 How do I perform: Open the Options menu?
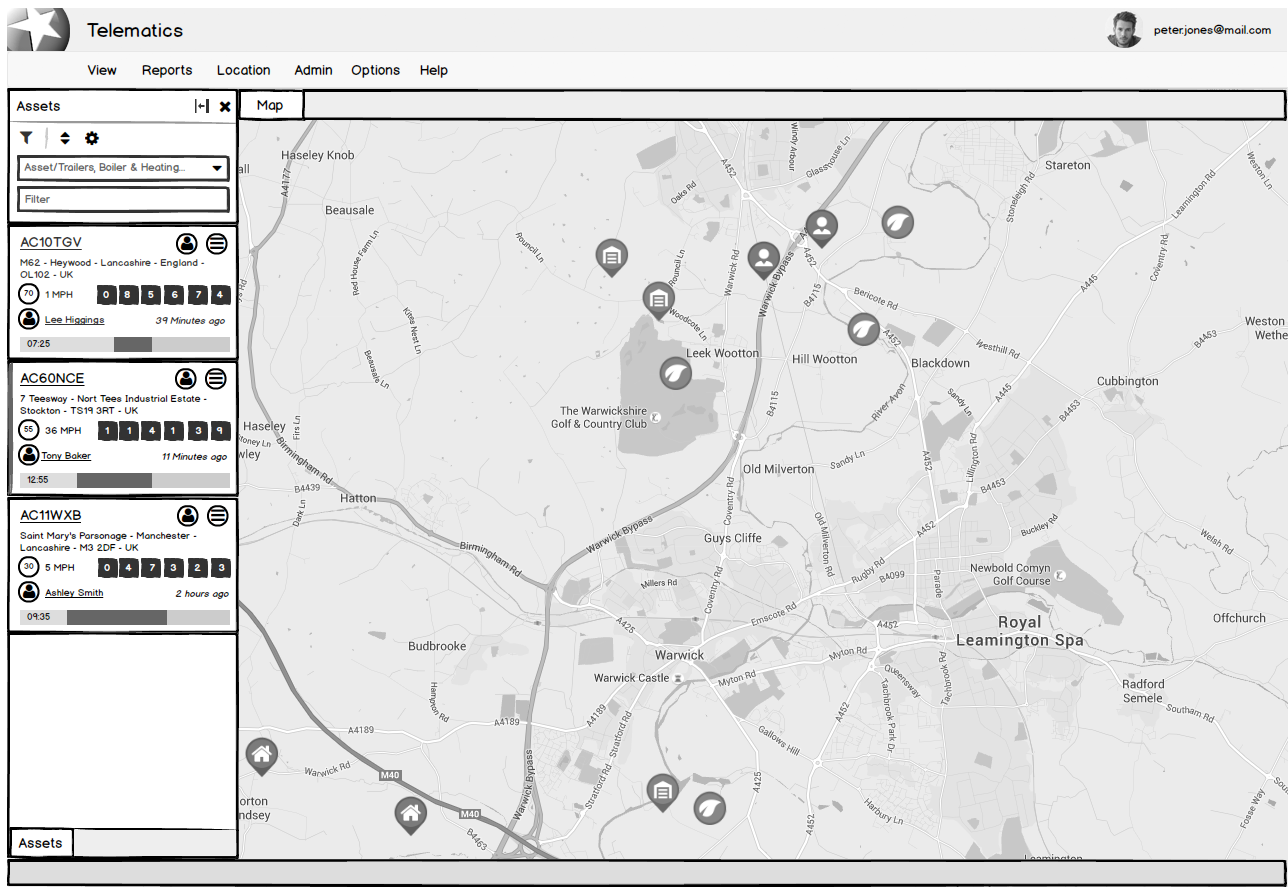(376, 70)
